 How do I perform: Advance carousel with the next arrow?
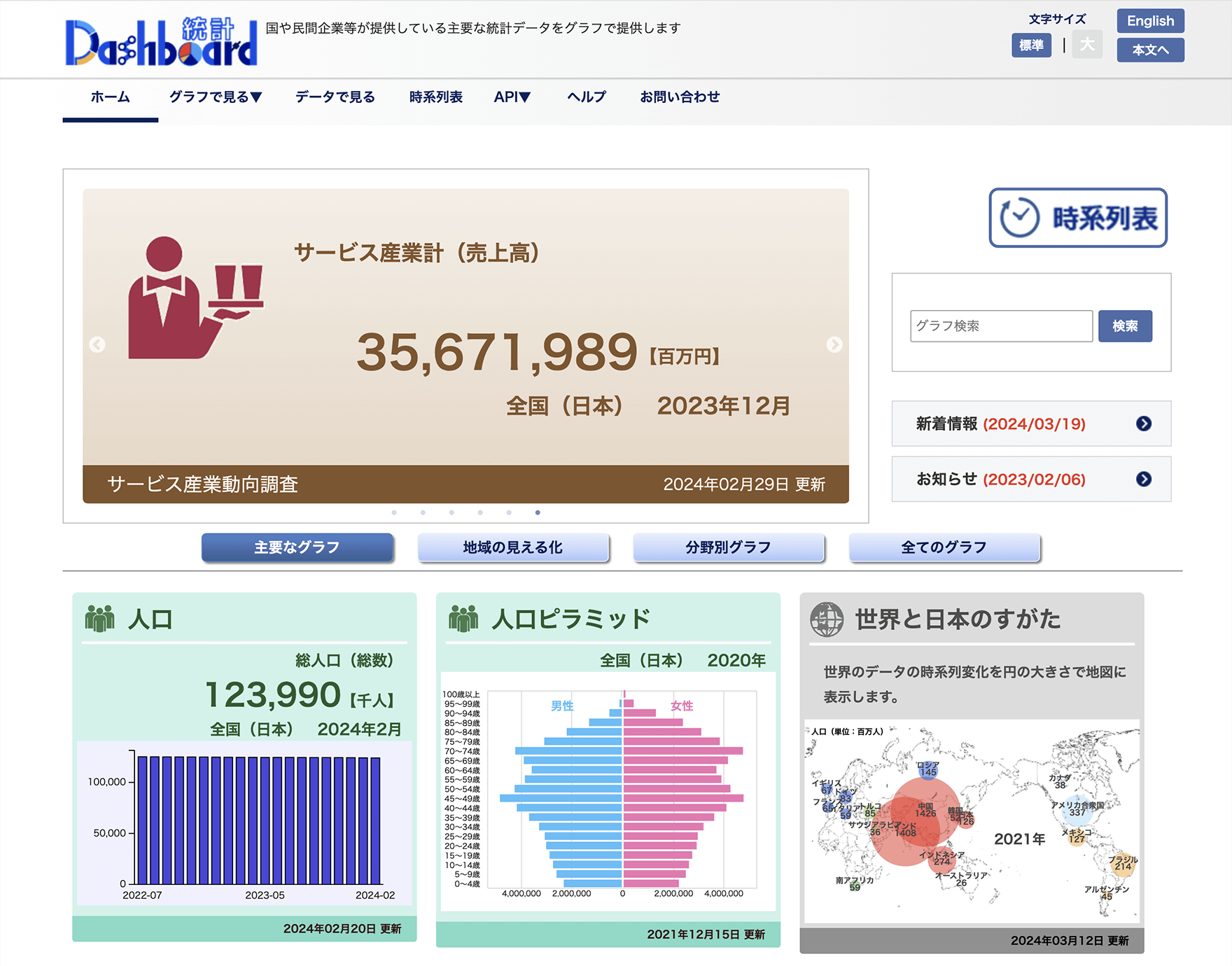834,344
